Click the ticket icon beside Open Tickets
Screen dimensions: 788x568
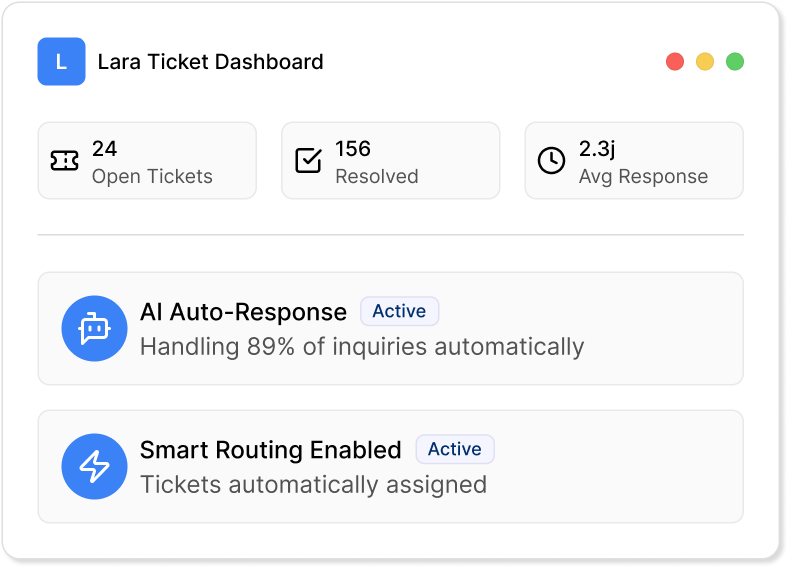pos(64,161)
